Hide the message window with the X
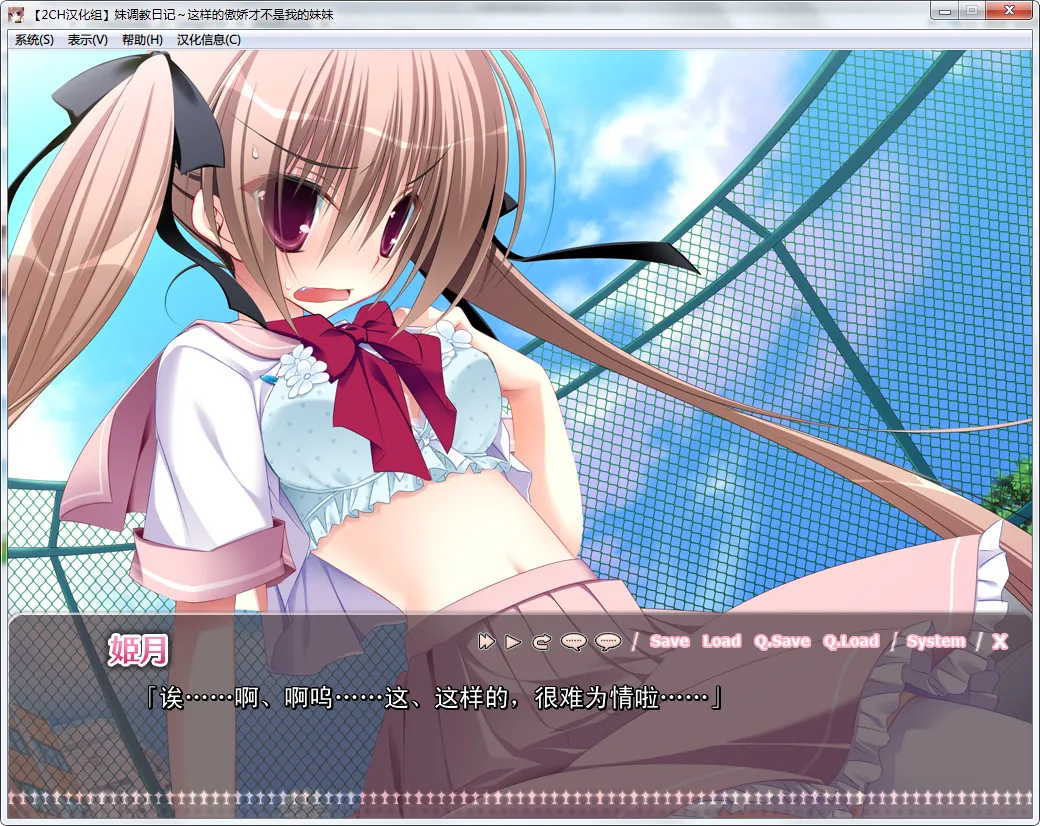 pos(999,642)
